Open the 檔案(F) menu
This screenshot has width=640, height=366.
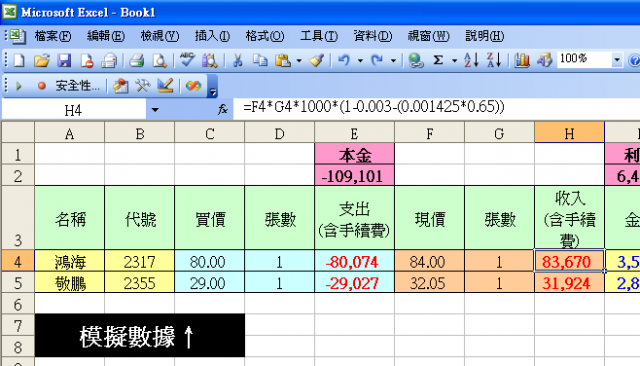pos(53,36)
